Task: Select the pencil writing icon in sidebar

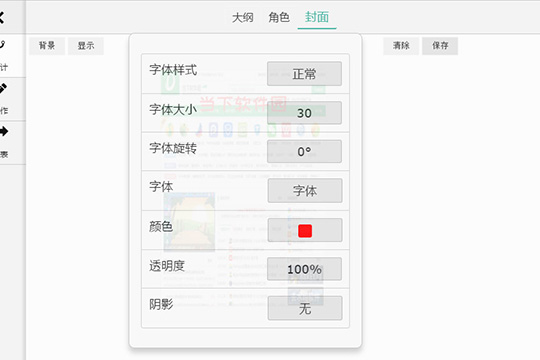Action: click(x=3, y=89)
